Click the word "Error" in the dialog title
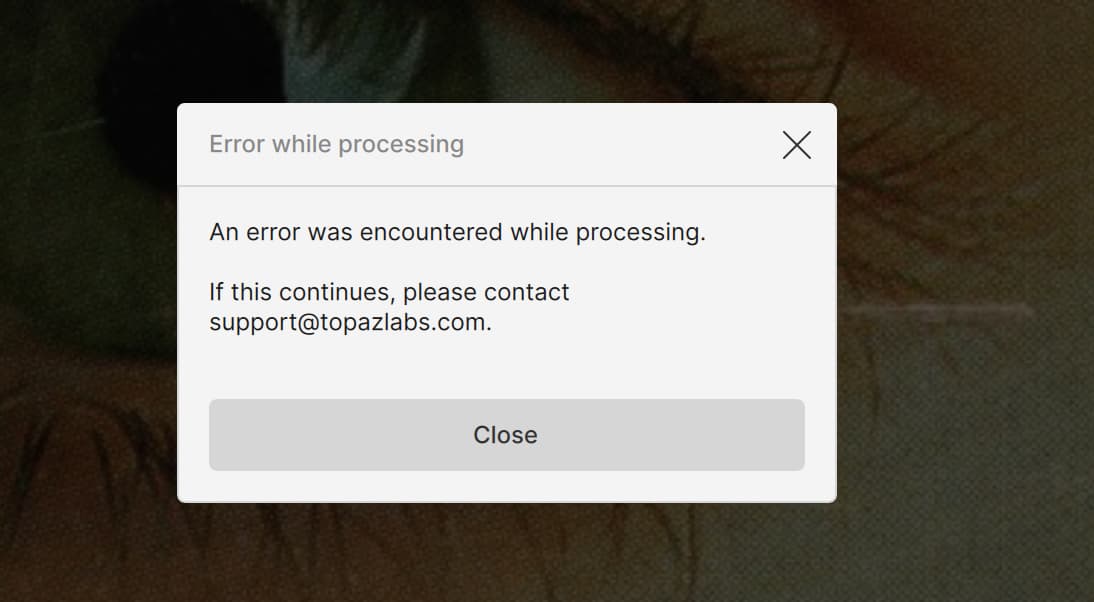The width and height of the screenshot is (1094, 602). (237, 144)
